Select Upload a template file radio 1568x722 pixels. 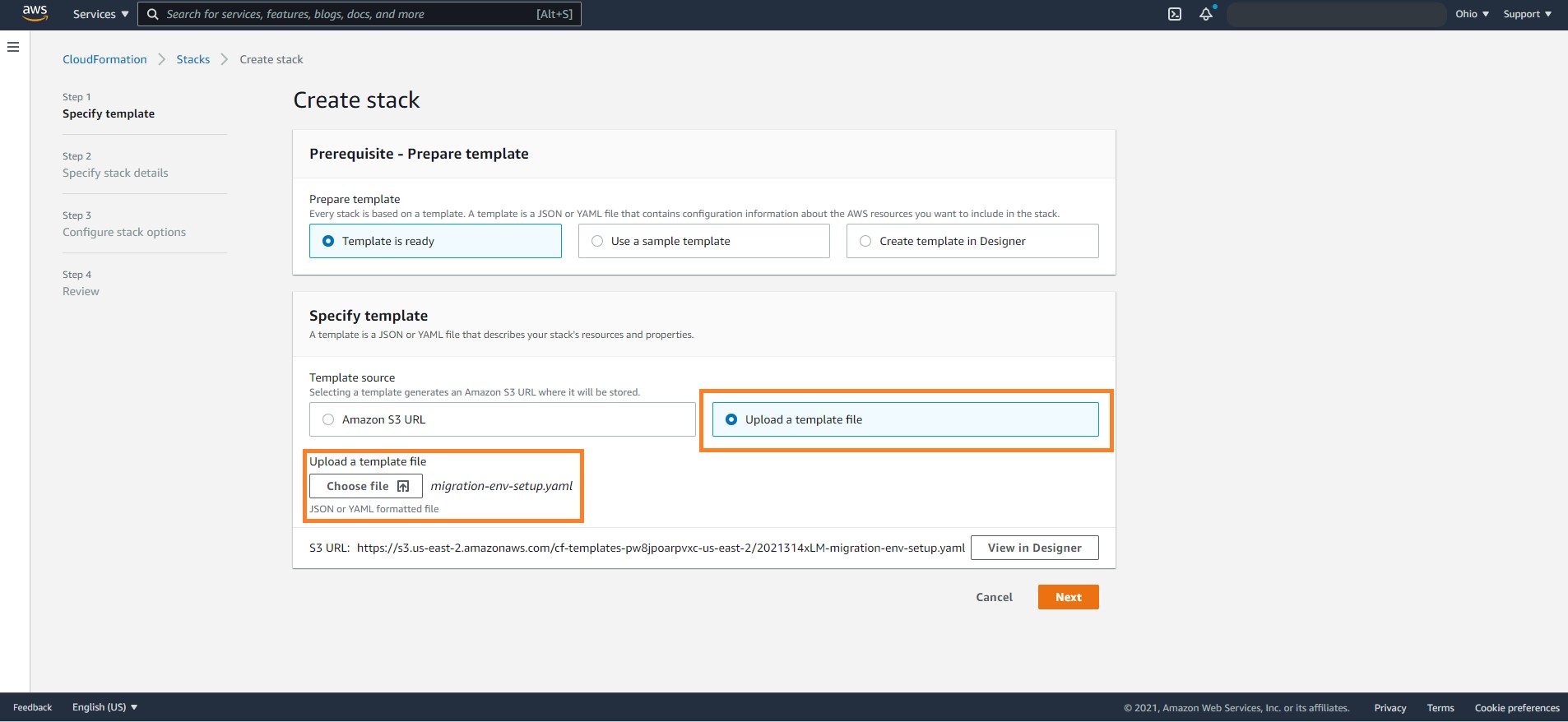click(x=905, y=419)
